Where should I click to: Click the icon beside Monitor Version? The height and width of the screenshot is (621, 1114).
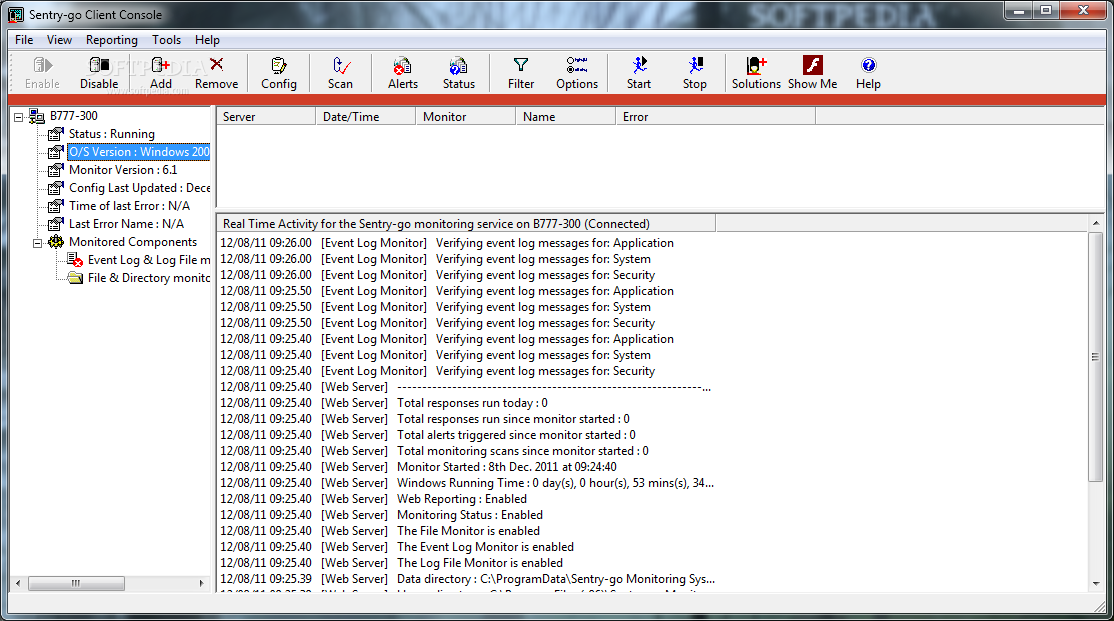(55, 170)
